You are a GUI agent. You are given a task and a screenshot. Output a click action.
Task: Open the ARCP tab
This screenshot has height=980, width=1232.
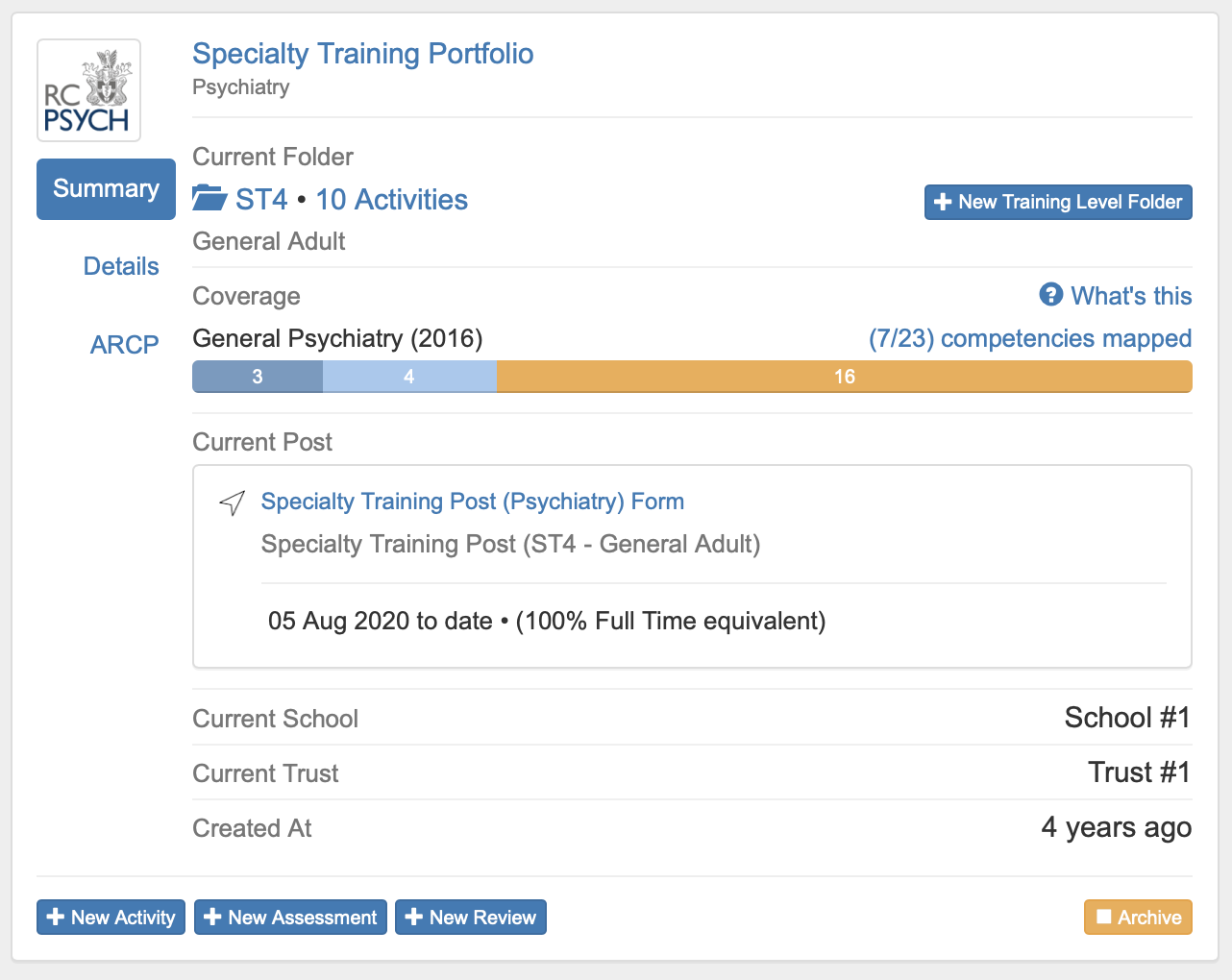point(124,345)
